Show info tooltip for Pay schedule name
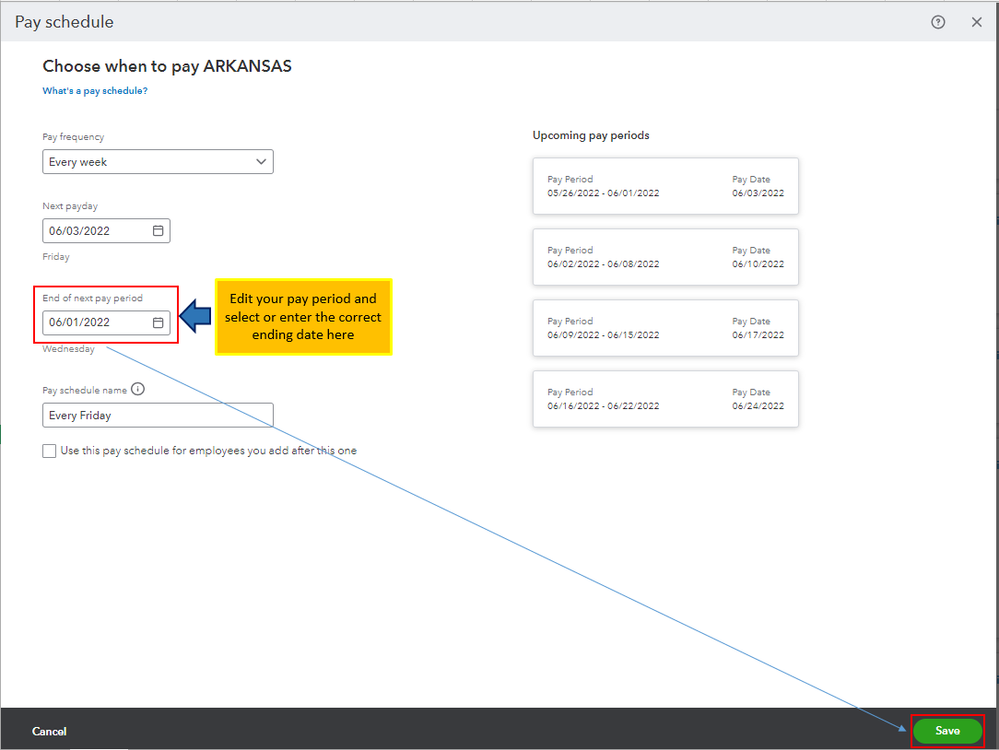 pyautogui.click(x=138, y=389)
